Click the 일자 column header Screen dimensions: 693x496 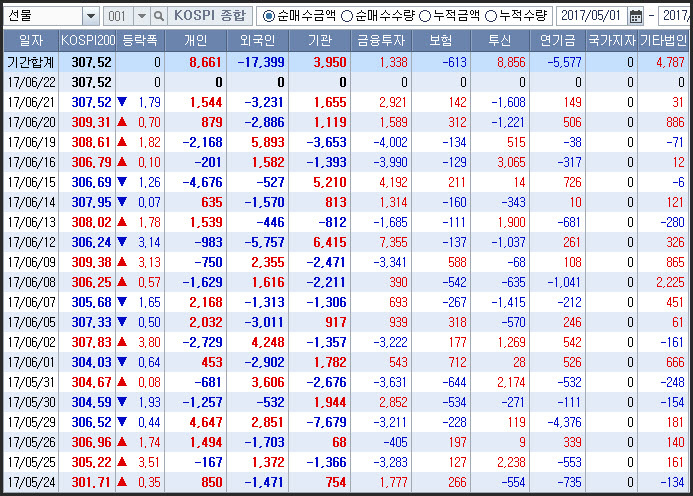tap(31, 41)
